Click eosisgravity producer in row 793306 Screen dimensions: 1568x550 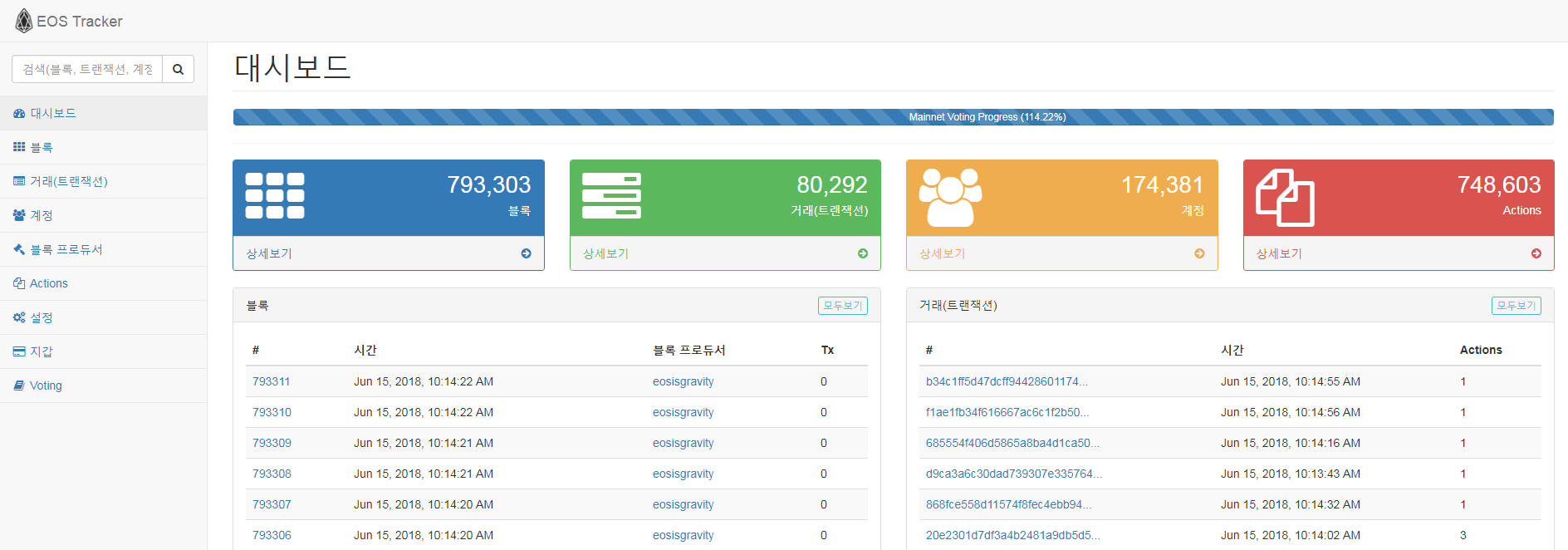(683, 535)
